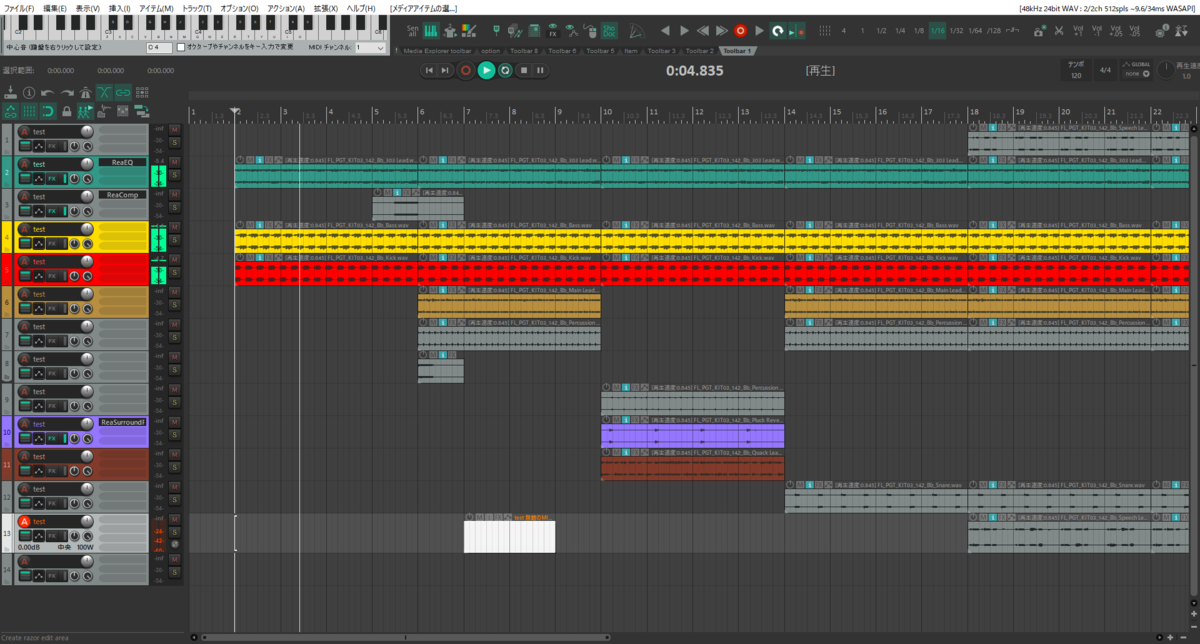Click the Sen all toolbar icon

coord(412,31)
